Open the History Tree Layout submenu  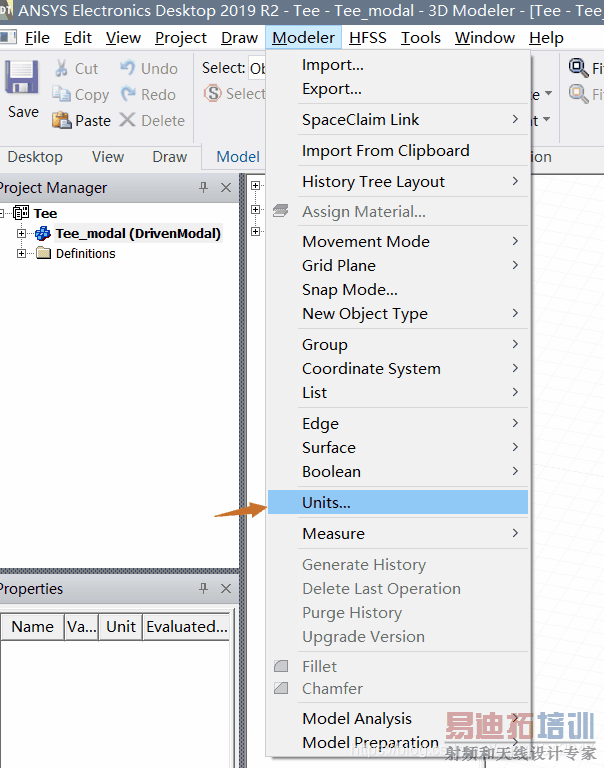pyautogui.click(x=398, y=182)
